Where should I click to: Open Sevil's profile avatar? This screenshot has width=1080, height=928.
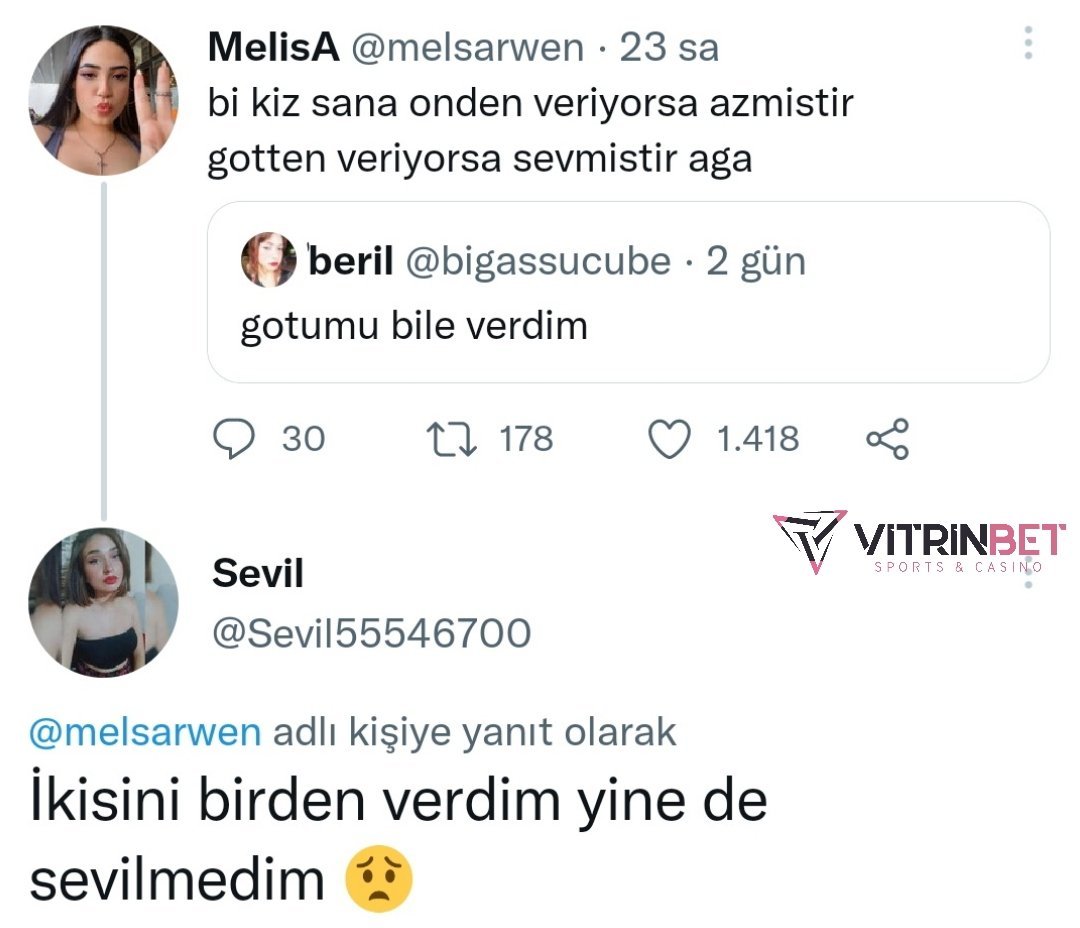103,602
